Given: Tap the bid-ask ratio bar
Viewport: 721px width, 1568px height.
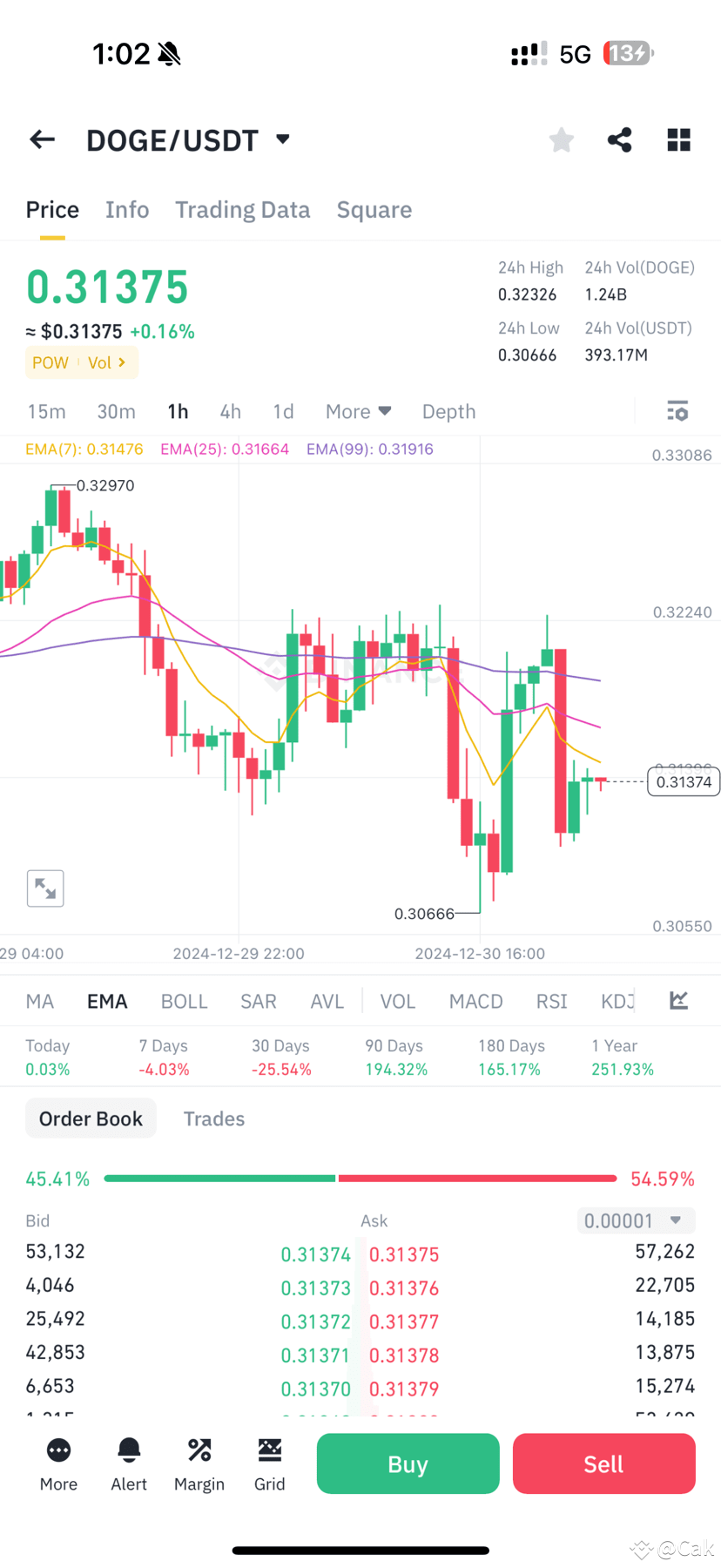Looking at the screenshot, I should tap(360, 1178).
